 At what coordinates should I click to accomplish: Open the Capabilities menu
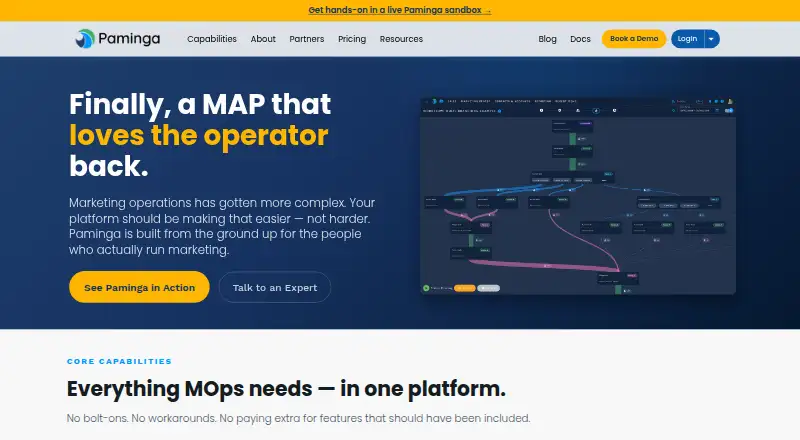(212, 39)
